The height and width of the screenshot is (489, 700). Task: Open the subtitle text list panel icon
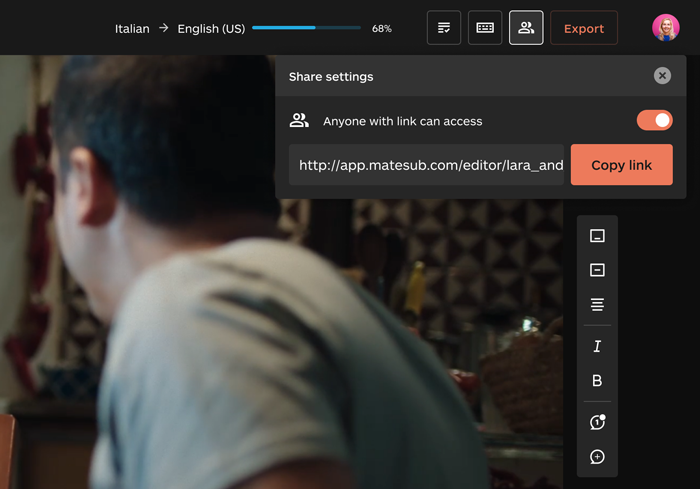click(444, 28)
